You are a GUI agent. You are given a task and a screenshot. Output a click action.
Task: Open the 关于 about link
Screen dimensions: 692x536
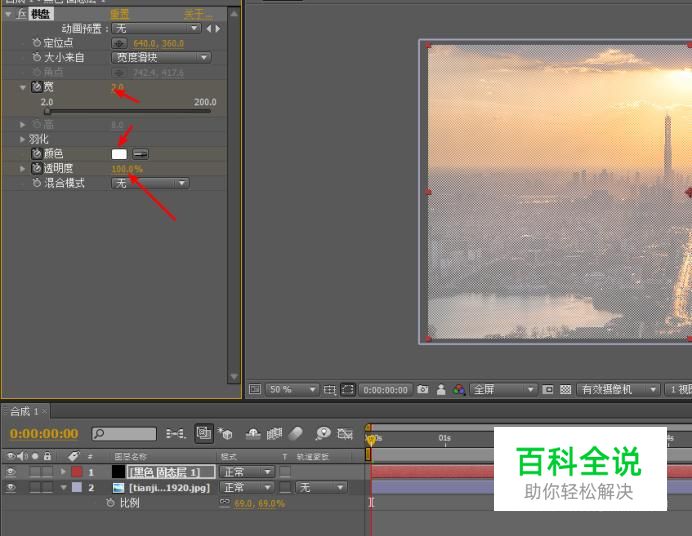[198, 14]
